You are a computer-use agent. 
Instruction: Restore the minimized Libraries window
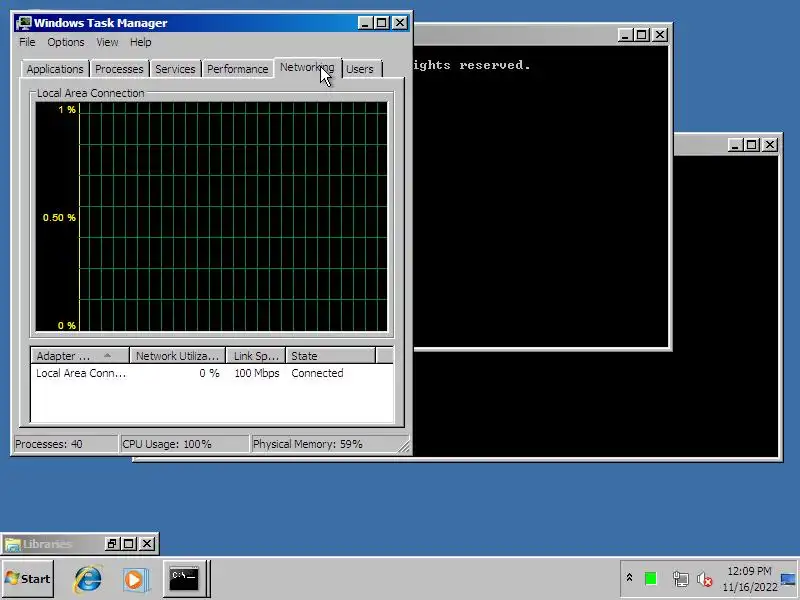point(112,544)
